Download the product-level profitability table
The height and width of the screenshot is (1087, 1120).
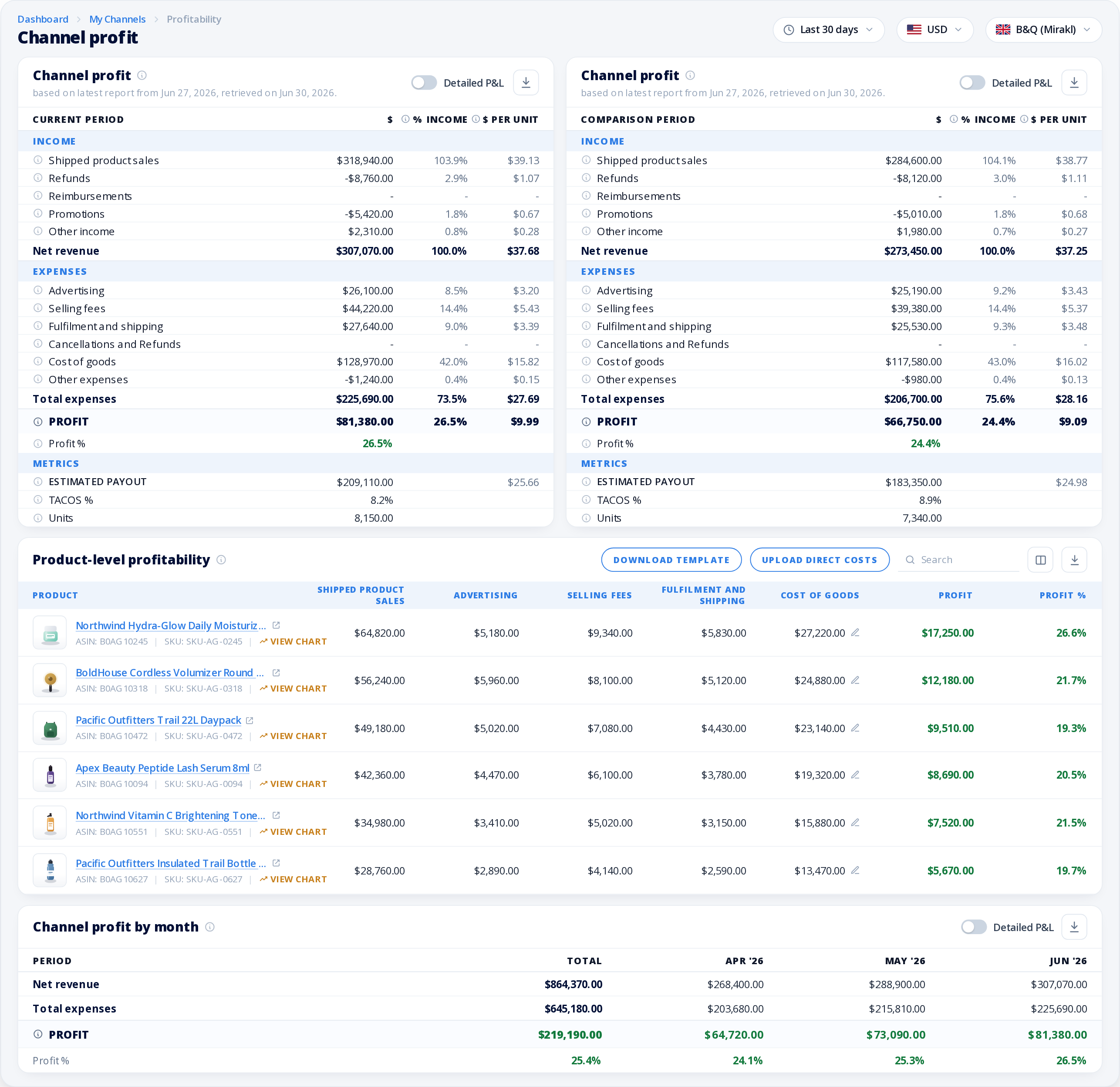click(1074, 560)
